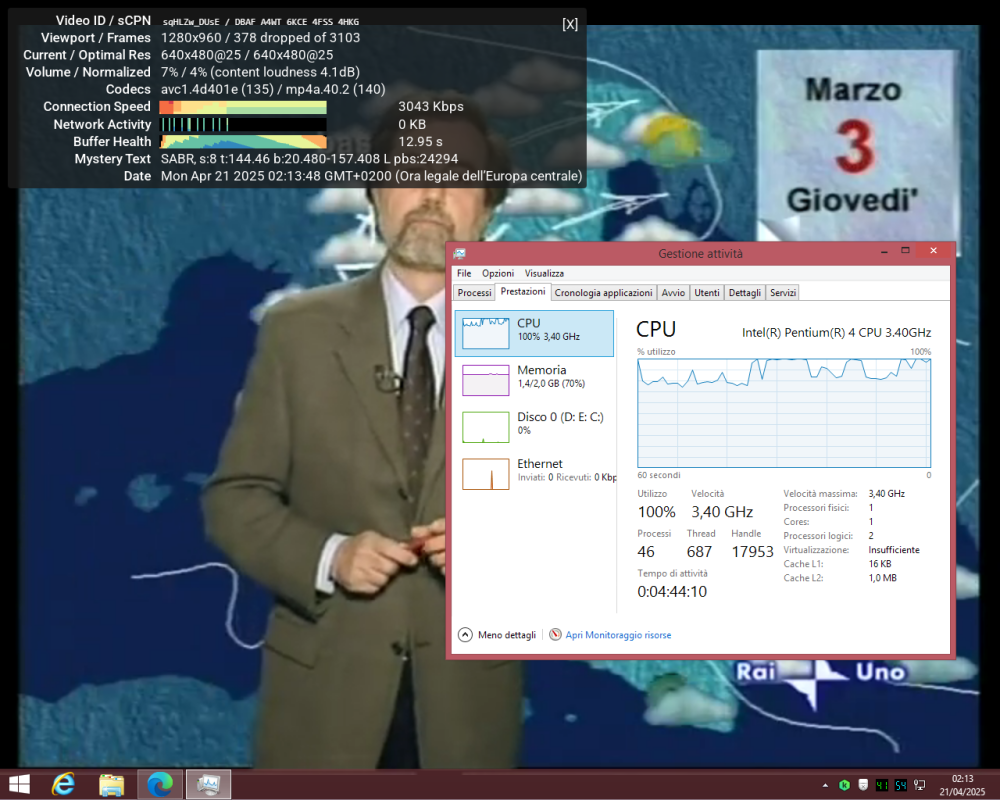Viewport: 1000px width, 800px height.
Task: Switch to the Processi tab
Action: pos(473,292)
